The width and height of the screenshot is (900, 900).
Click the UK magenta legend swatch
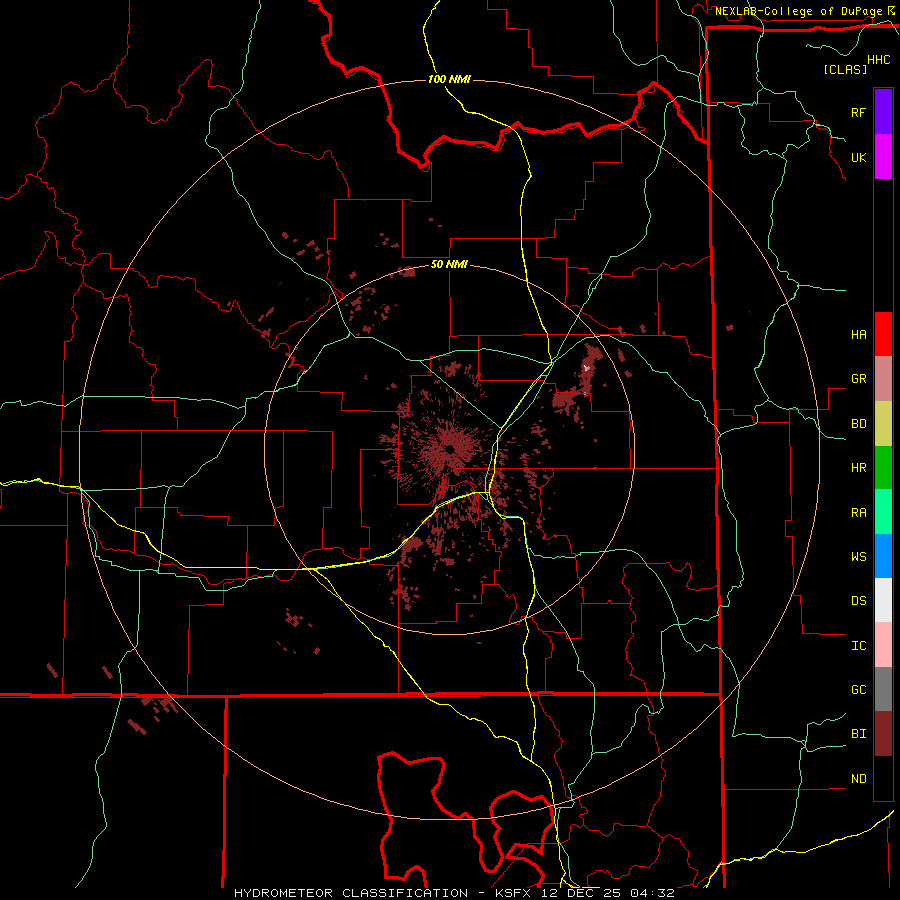[x=883, y=157]
